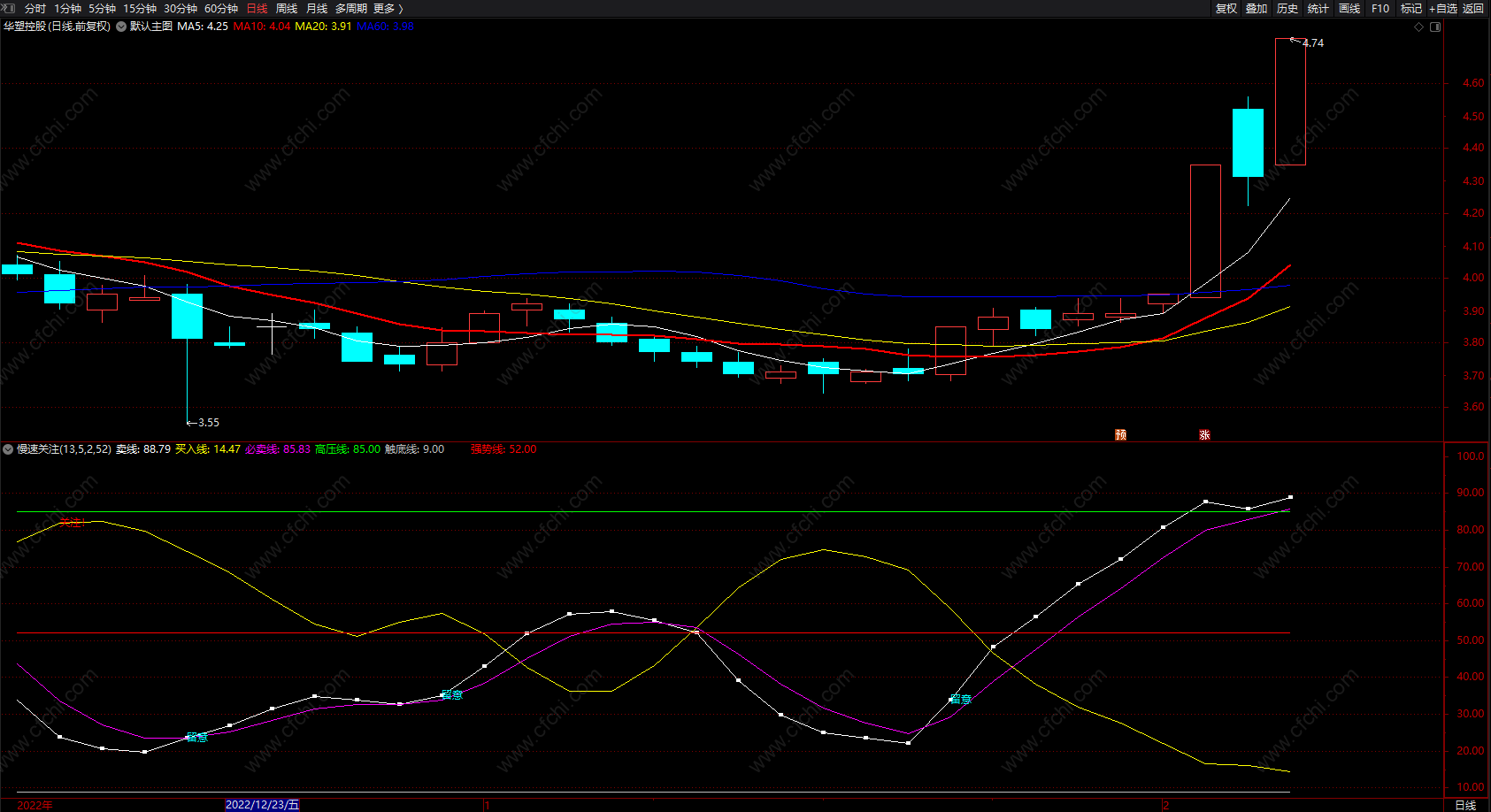Screen dimensions: 1491x812
Task: Expand the 慢速关注 indicator dropdown arrow
Action: pos(8,449)
